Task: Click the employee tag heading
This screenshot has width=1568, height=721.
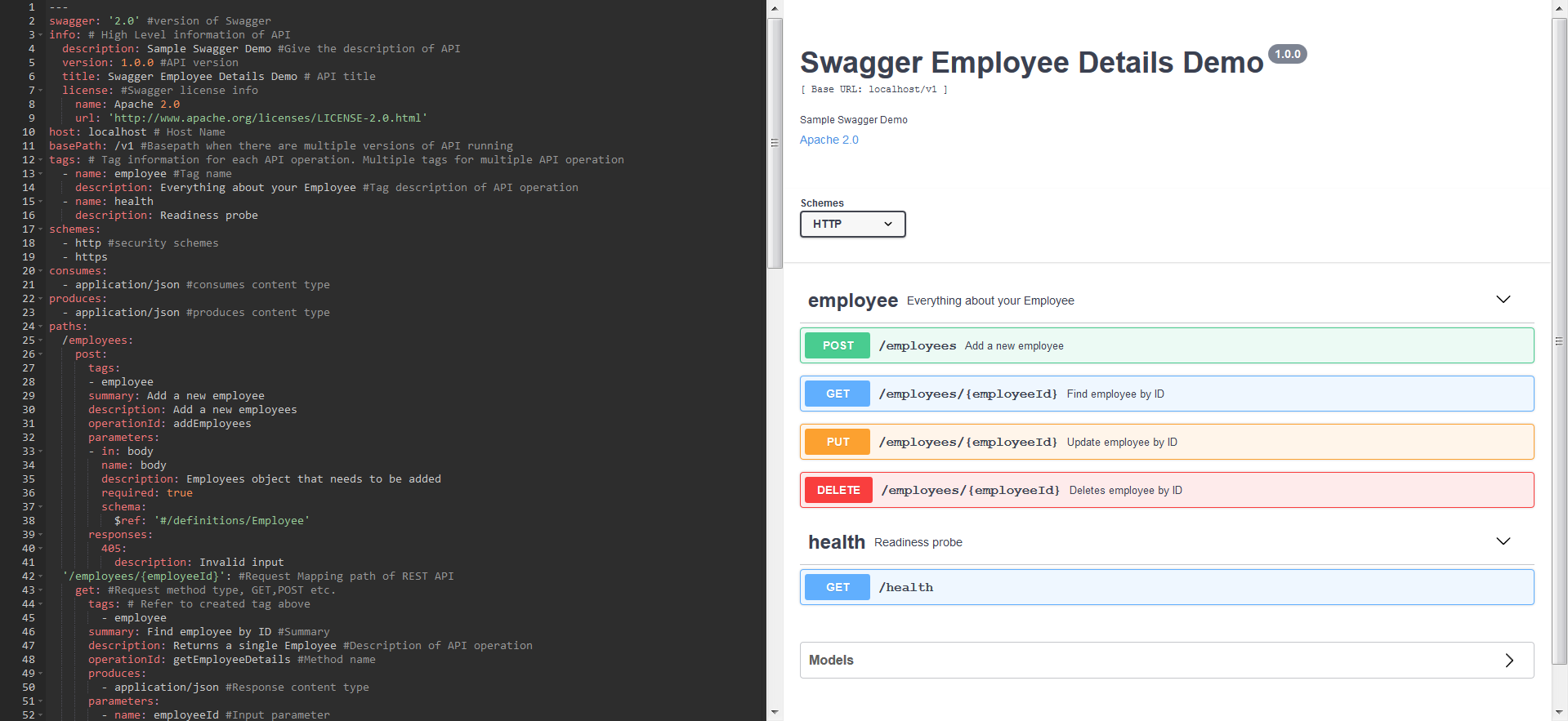Action: point(852,300)
